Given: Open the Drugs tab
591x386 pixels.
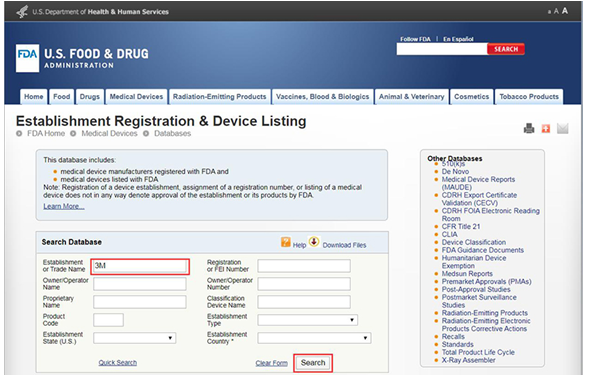Looking at the screenshot, I should (x=90, y=97).
